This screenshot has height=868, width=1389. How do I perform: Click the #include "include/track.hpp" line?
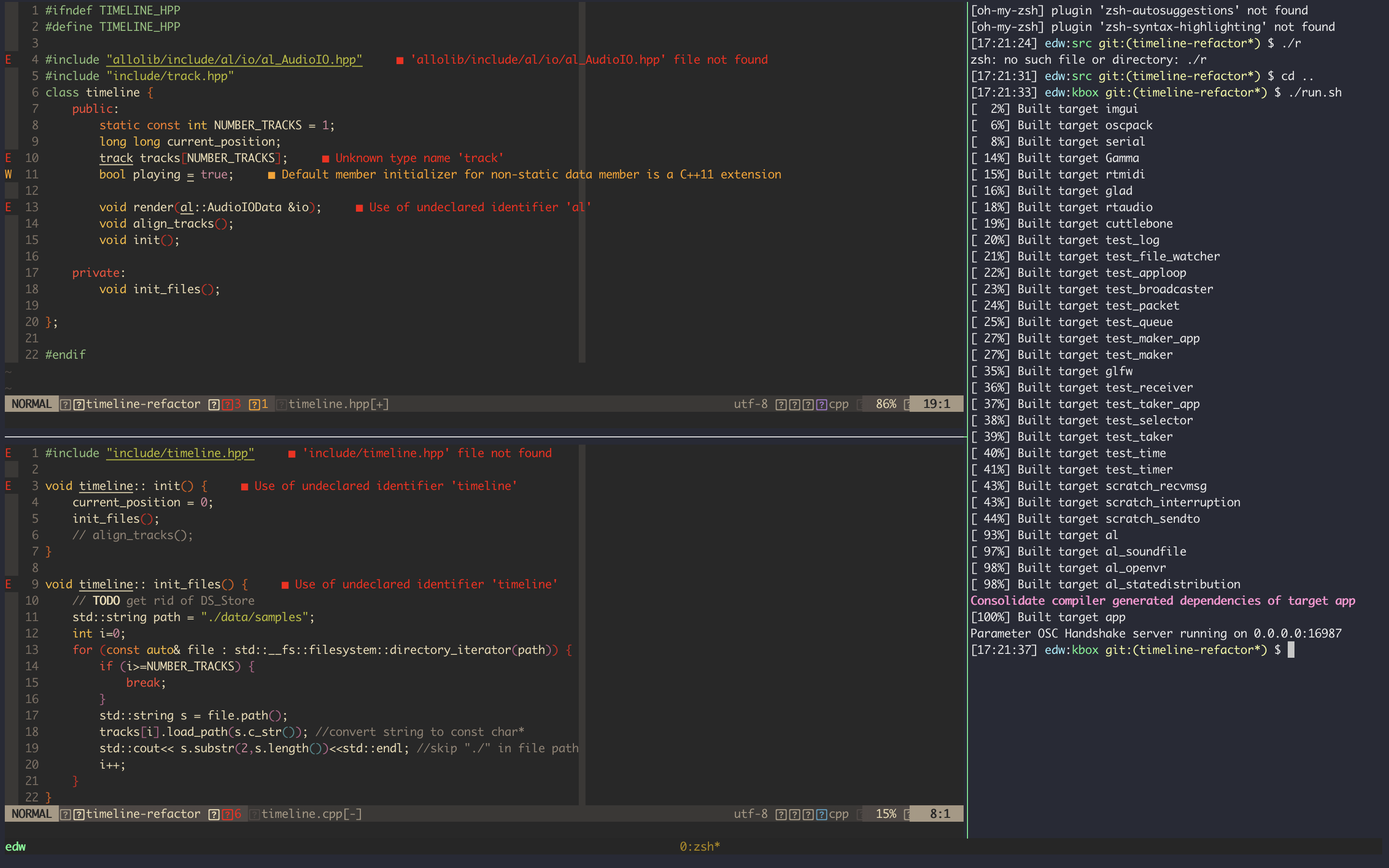139,76
